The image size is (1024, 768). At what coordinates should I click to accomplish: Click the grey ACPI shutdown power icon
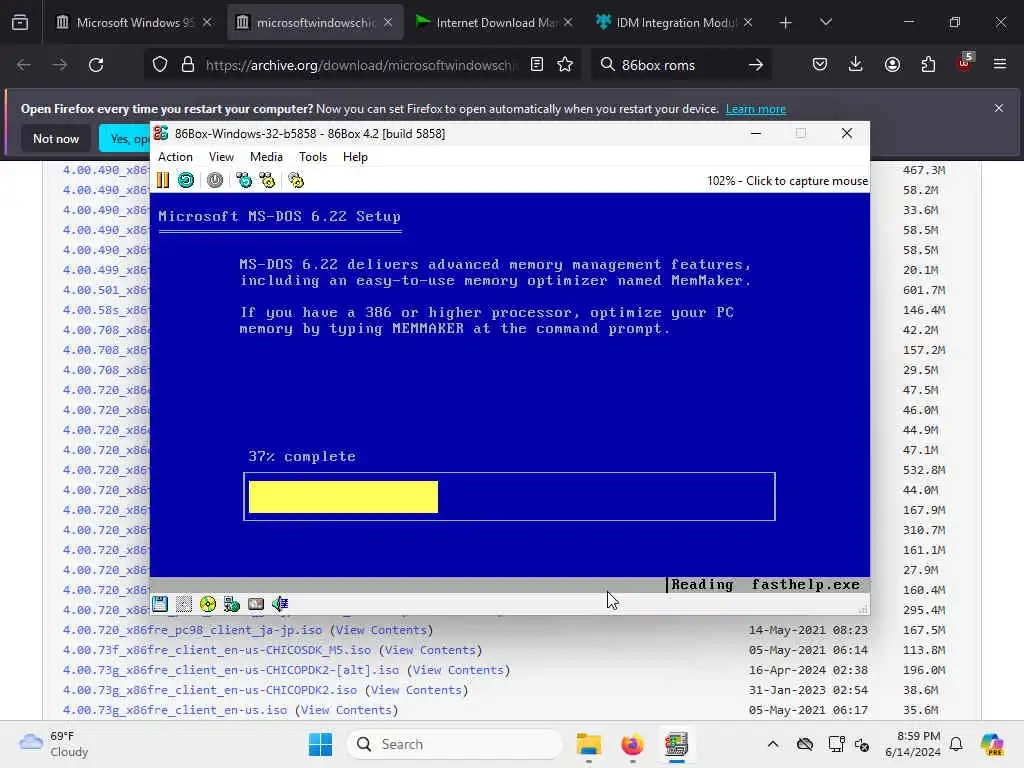pos(215,180)
